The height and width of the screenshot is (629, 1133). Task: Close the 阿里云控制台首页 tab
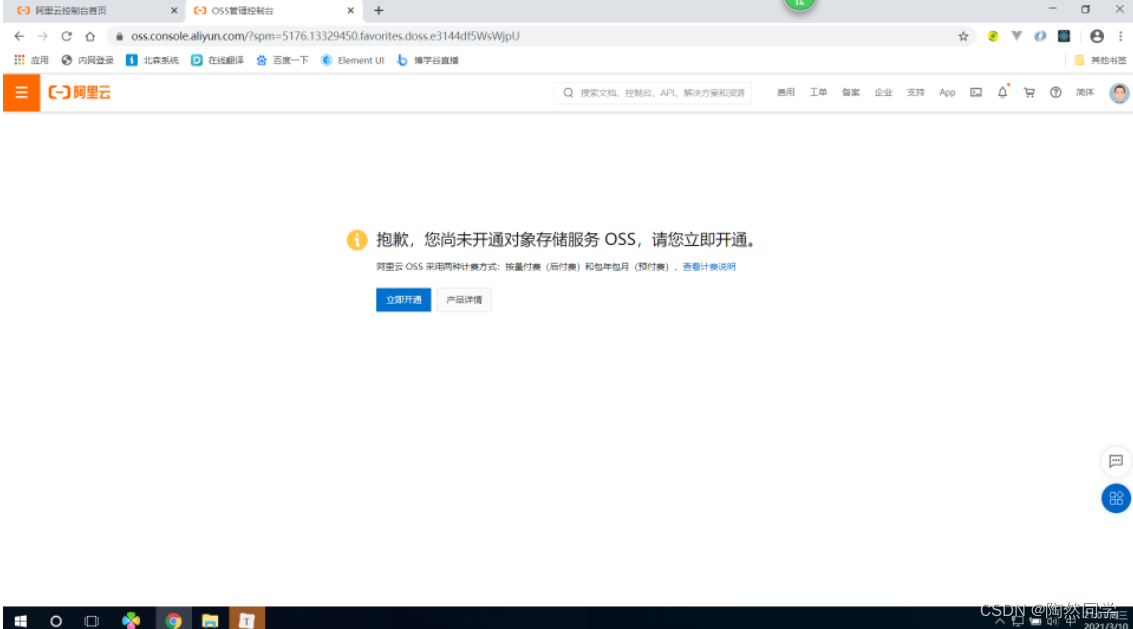(x=173, y=11)
